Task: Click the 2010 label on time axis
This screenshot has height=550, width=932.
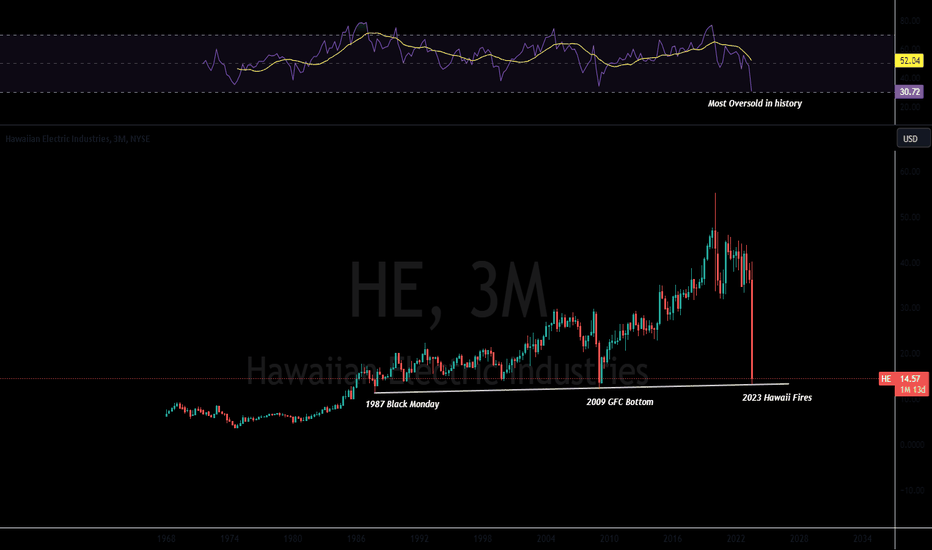Action: click(x=609, y=539)
